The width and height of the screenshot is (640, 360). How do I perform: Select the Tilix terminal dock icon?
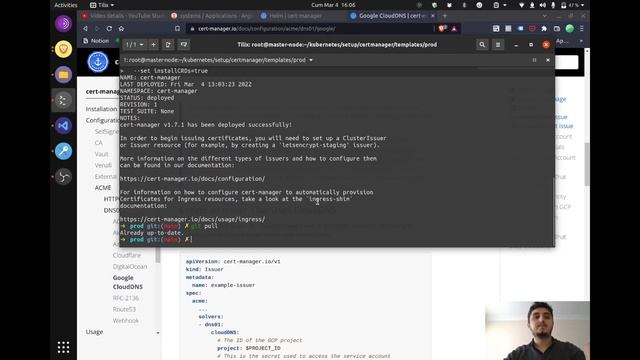click(63, 100)
